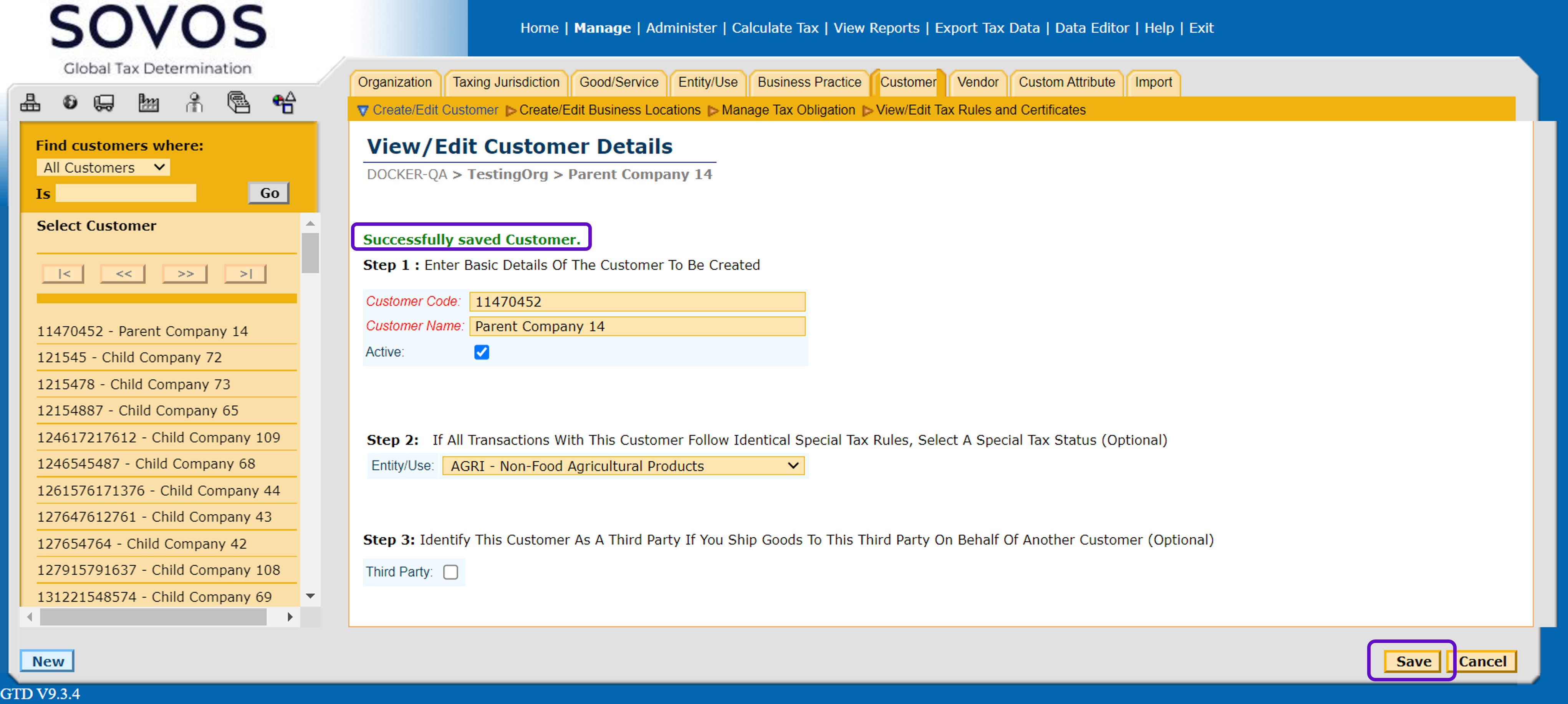The width and height of the screenshot is (1568, 704).
Task: Expand Create/Edit Business Locations step
Action: (x=609, y=110)
